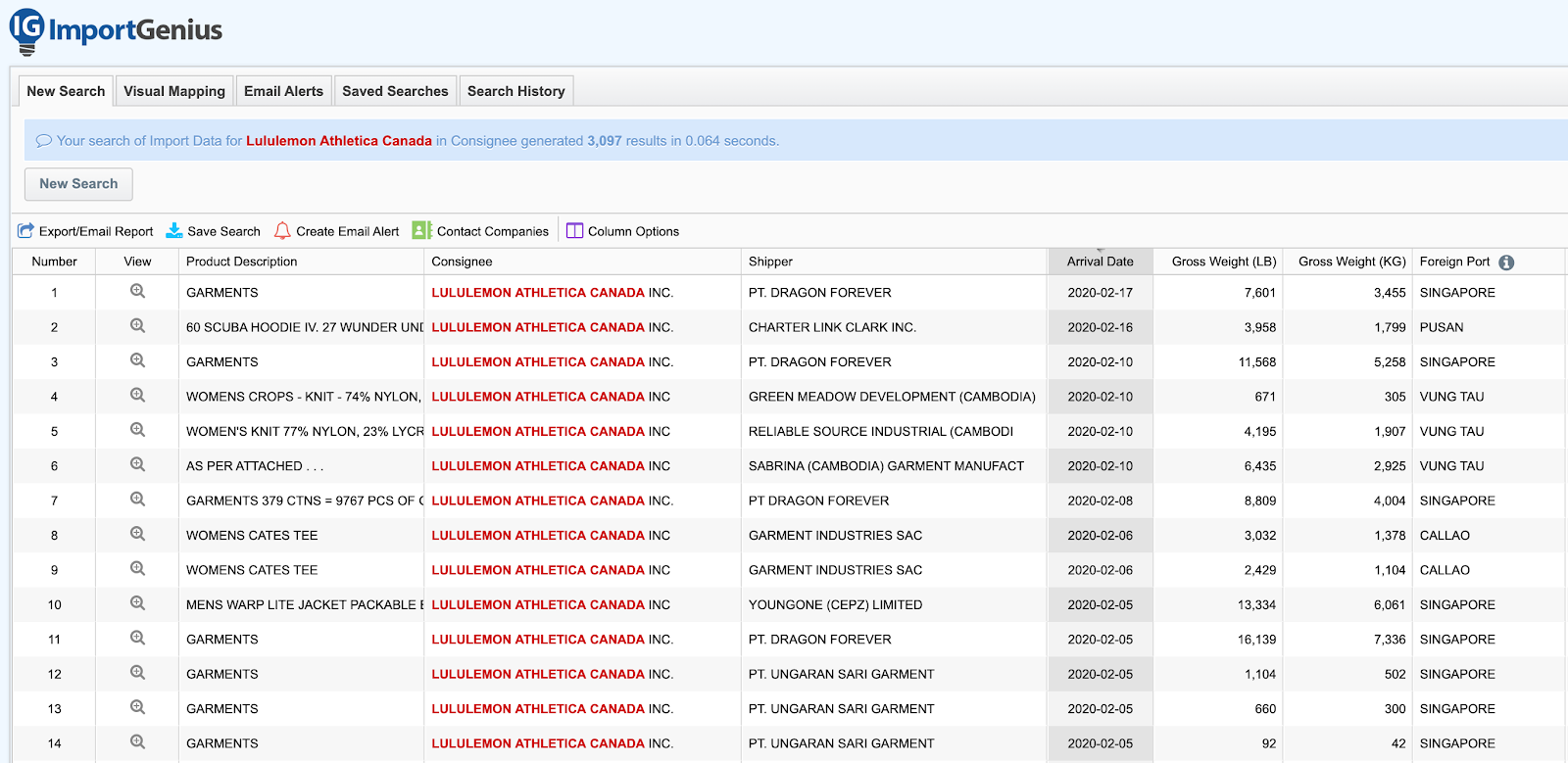Open the Visual Mapping tab

point(174,91)
